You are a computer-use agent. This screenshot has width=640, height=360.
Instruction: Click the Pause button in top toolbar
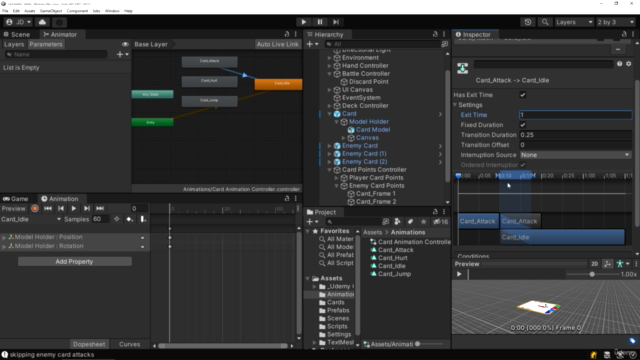[320, 22]
